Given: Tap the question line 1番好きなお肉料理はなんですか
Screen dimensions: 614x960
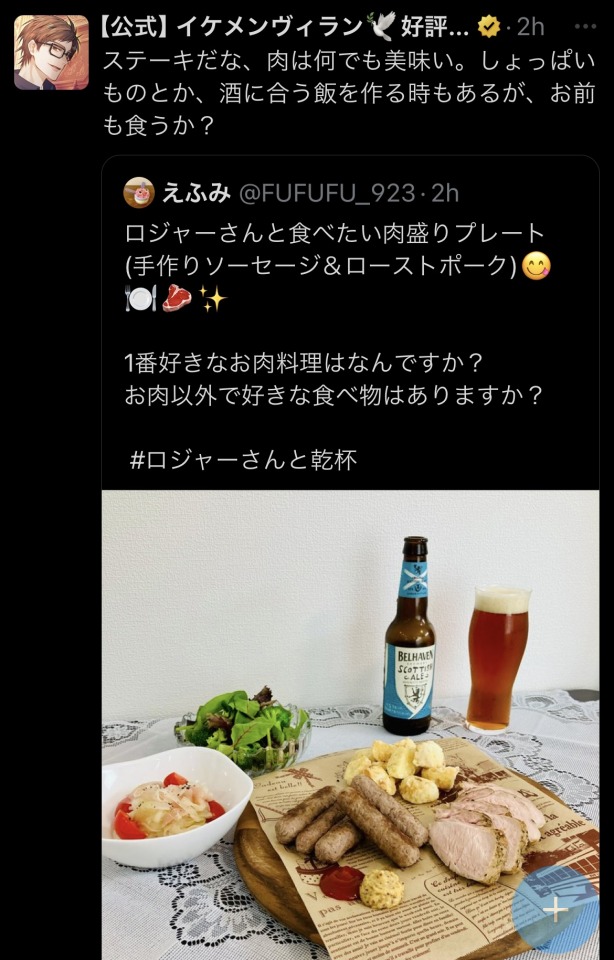Looking at the screenshot, I should click(x=304, y=363).
